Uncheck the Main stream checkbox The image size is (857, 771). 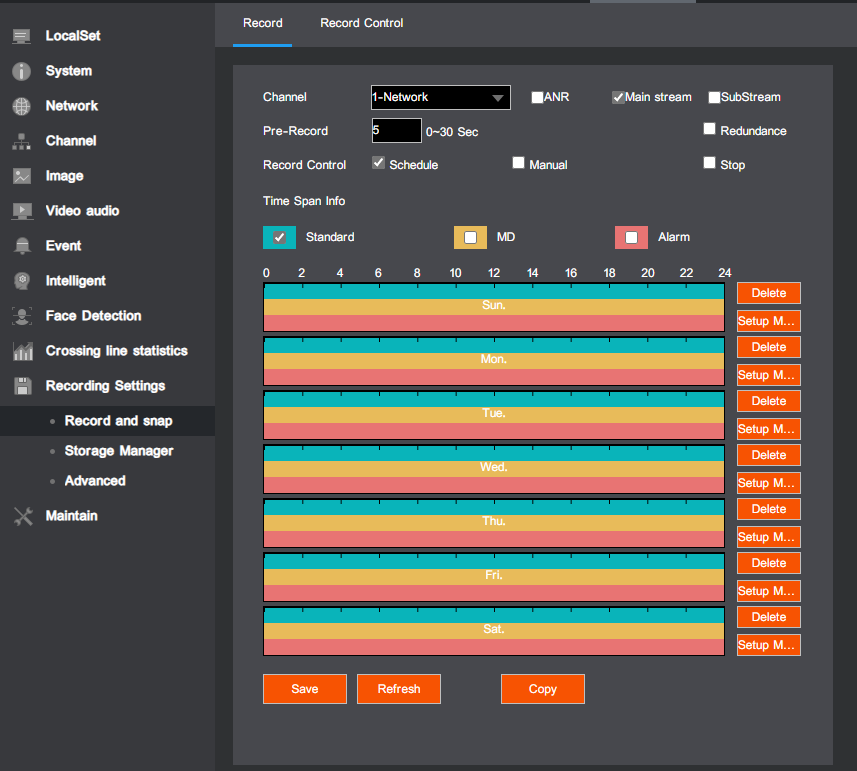point(618,97)
